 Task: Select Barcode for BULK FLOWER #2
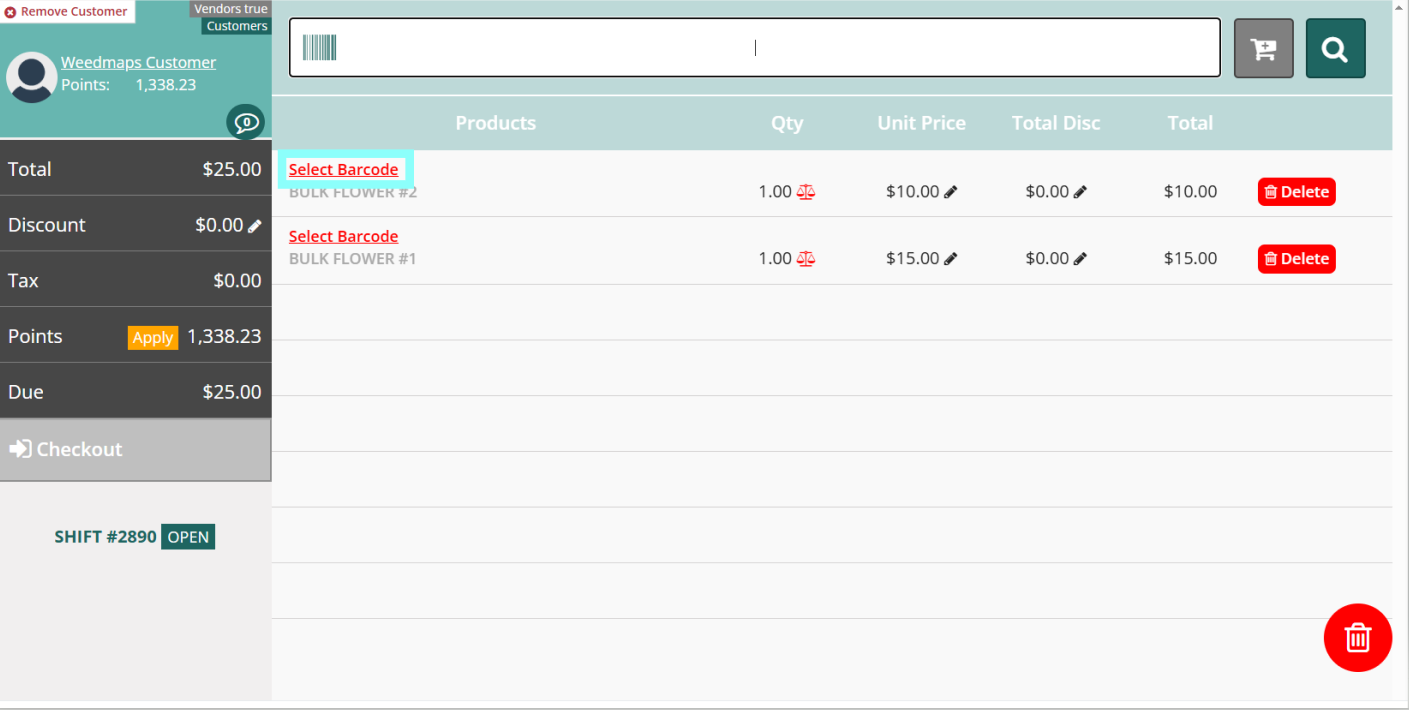click(343, 169)
